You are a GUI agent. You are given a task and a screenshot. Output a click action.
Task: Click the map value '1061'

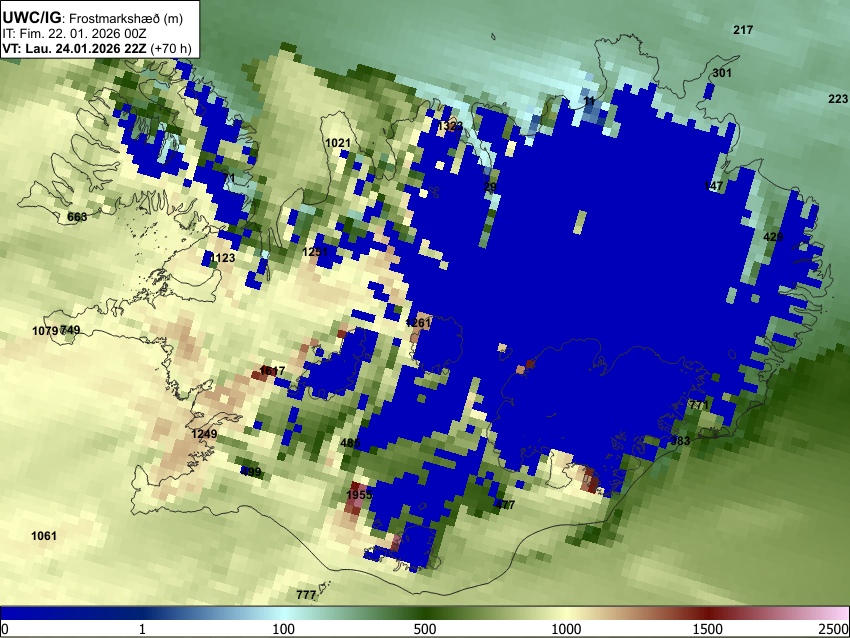point(44,536)
